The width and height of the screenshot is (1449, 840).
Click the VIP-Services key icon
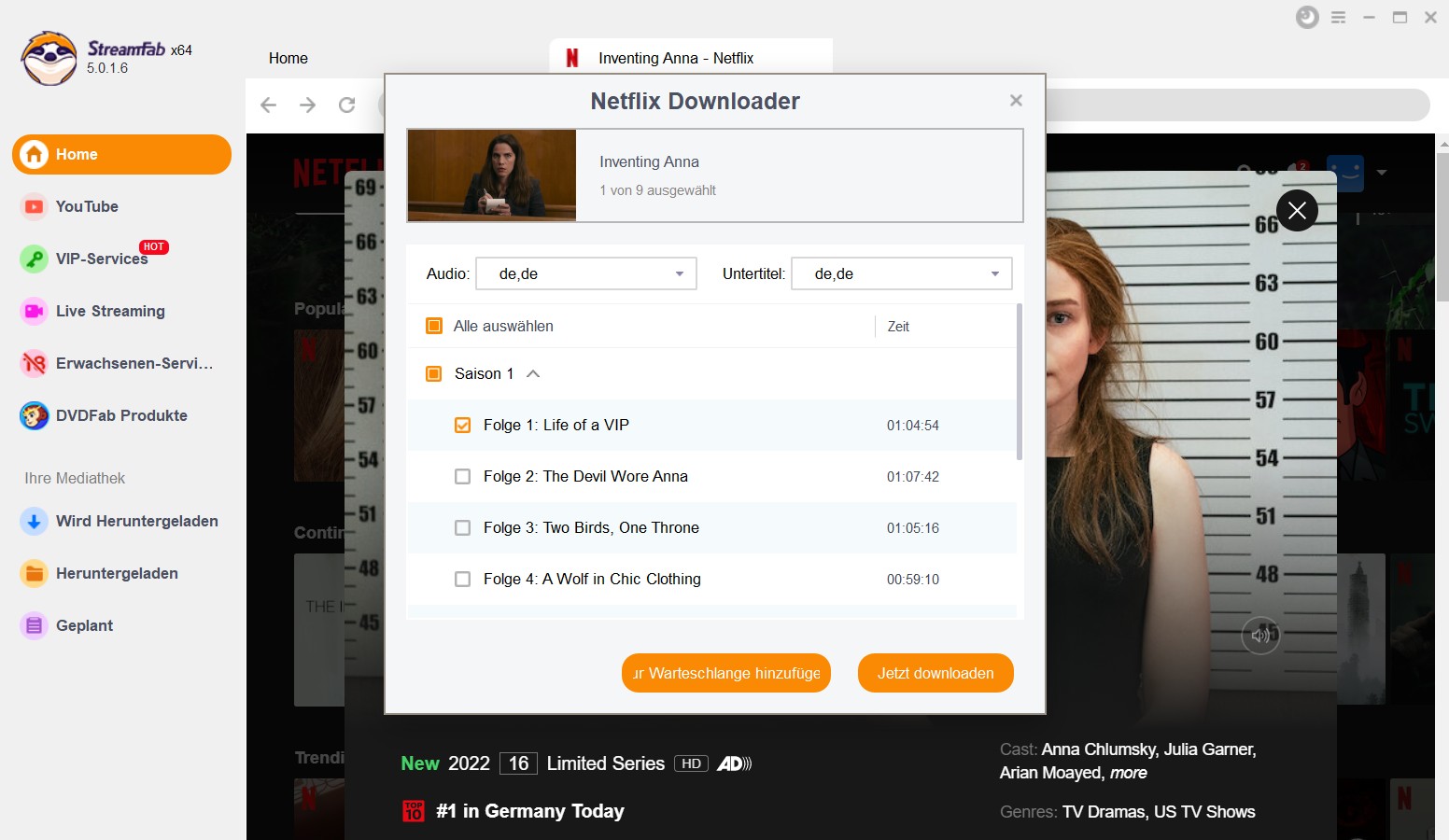pos(35,259)
